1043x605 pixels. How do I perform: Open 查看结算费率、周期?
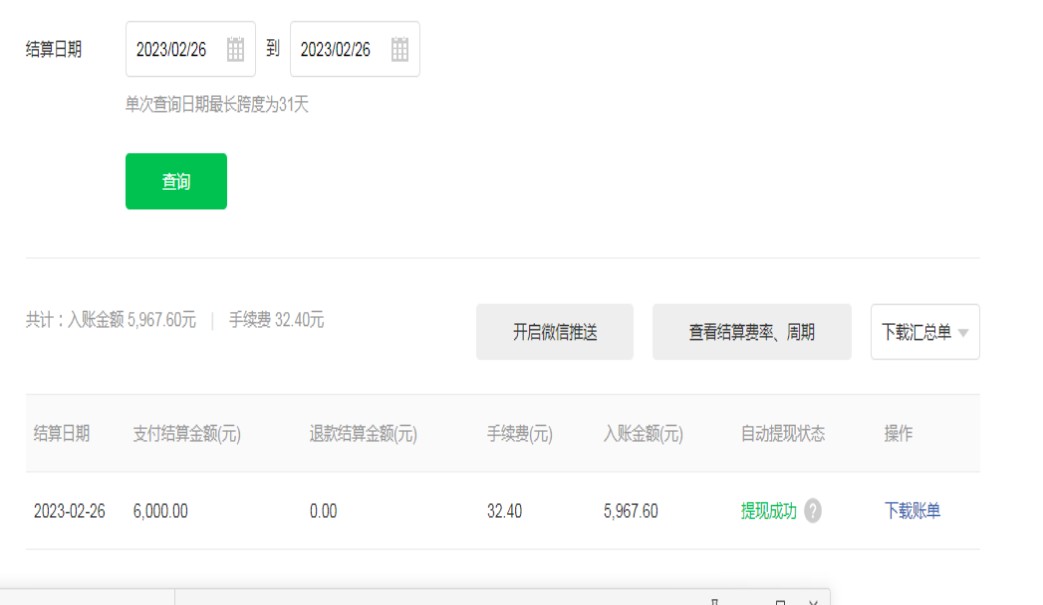tap(751, 332)
